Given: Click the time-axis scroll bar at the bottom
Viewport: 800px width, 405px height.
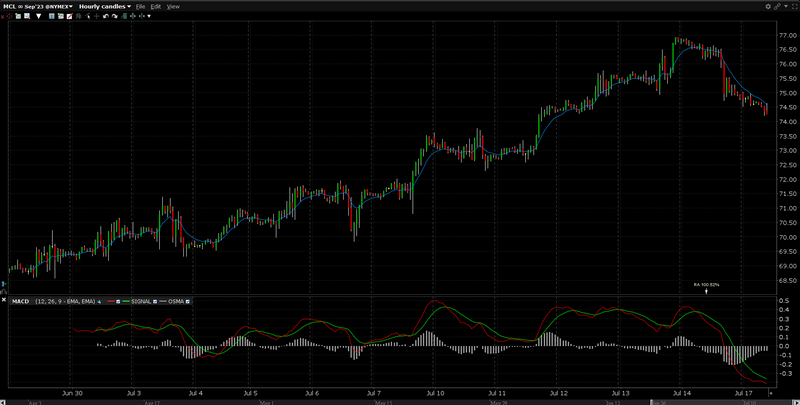Looking at the screenshot, I should click(400, 402).
